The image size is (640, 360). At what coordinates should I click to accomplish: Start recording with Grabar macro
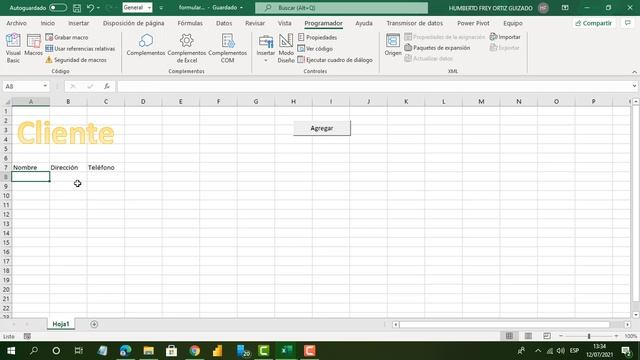coord(67,37)
